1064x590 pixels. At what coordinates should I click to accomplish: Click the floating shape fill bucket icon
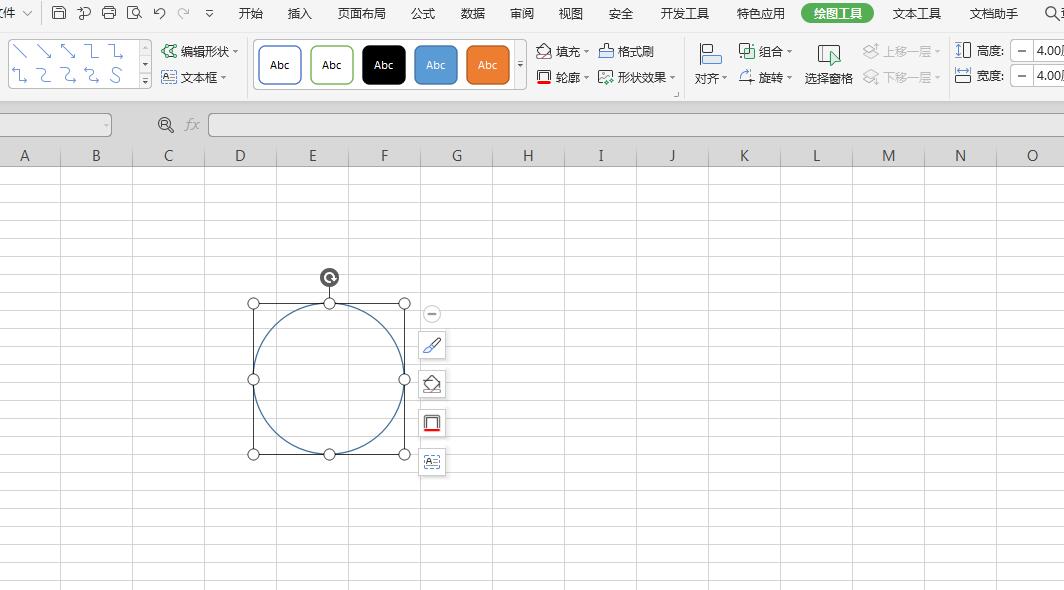click(x=432, y=384)
